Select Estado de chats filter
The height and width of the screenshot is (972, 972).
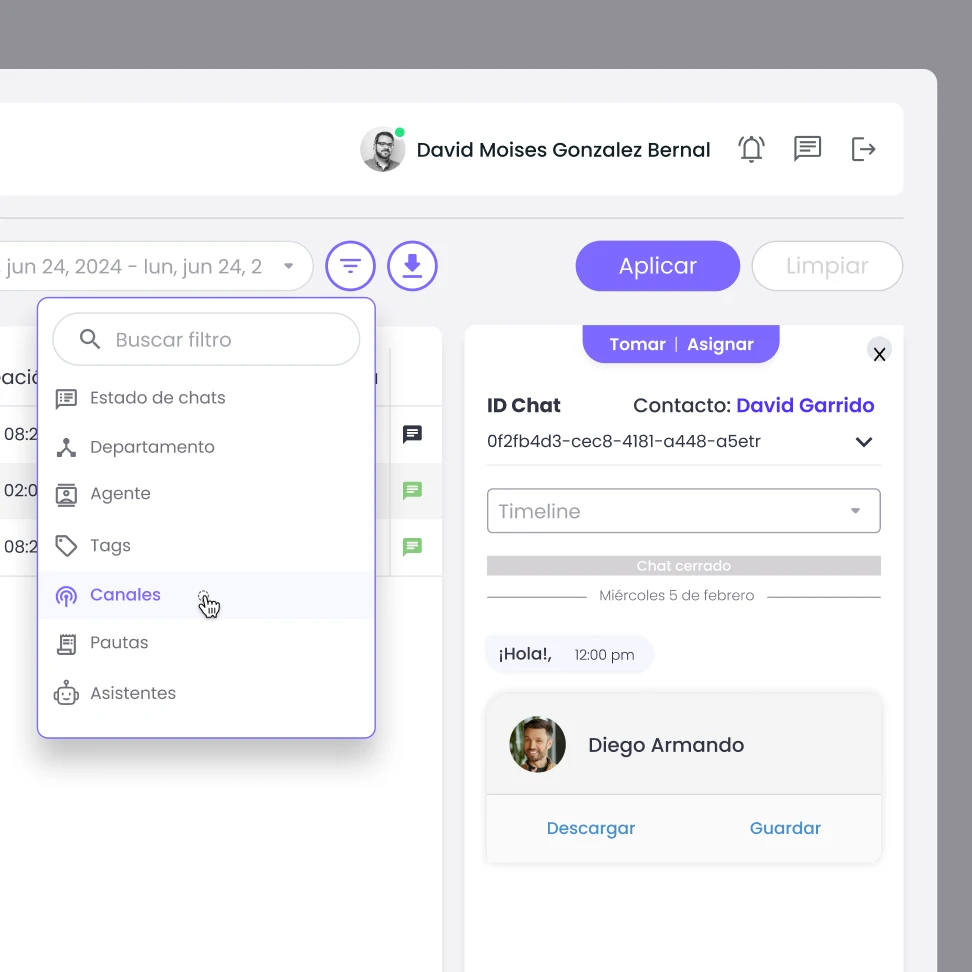point(157,398)
